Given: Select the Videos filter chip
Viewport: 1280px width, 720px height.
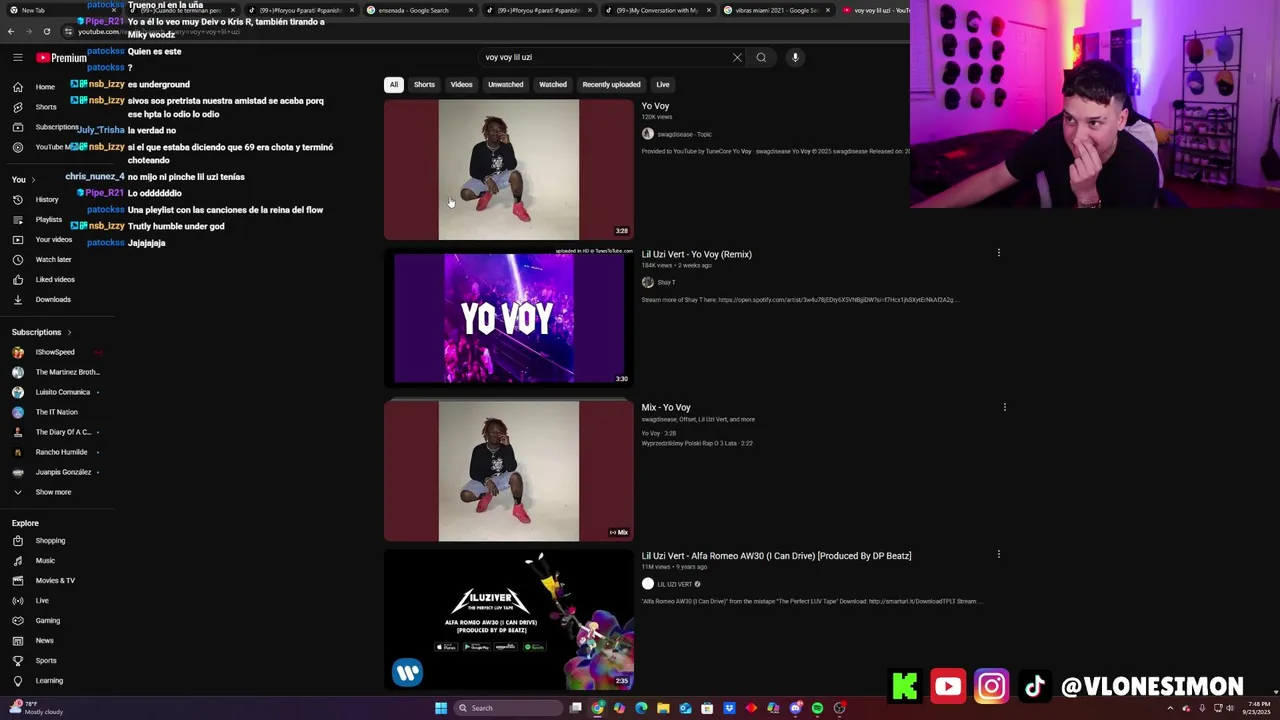Looking at the screenshot, I should [461, 84].
